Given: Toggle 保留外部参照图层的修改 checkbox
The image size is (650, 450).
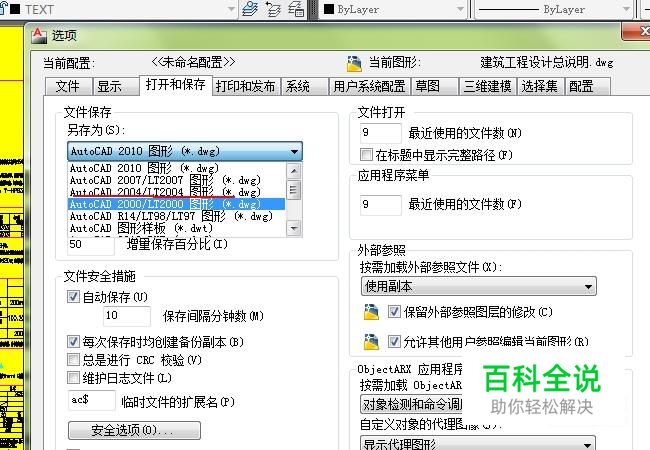Looking at the screenshot, I should (394, 312).
